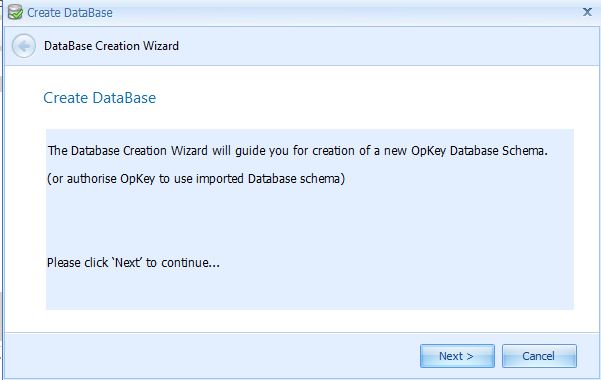Close the Create DataBase dialog
The width and height of the screenshot is (601, 380).
click(x=587, y=12)
